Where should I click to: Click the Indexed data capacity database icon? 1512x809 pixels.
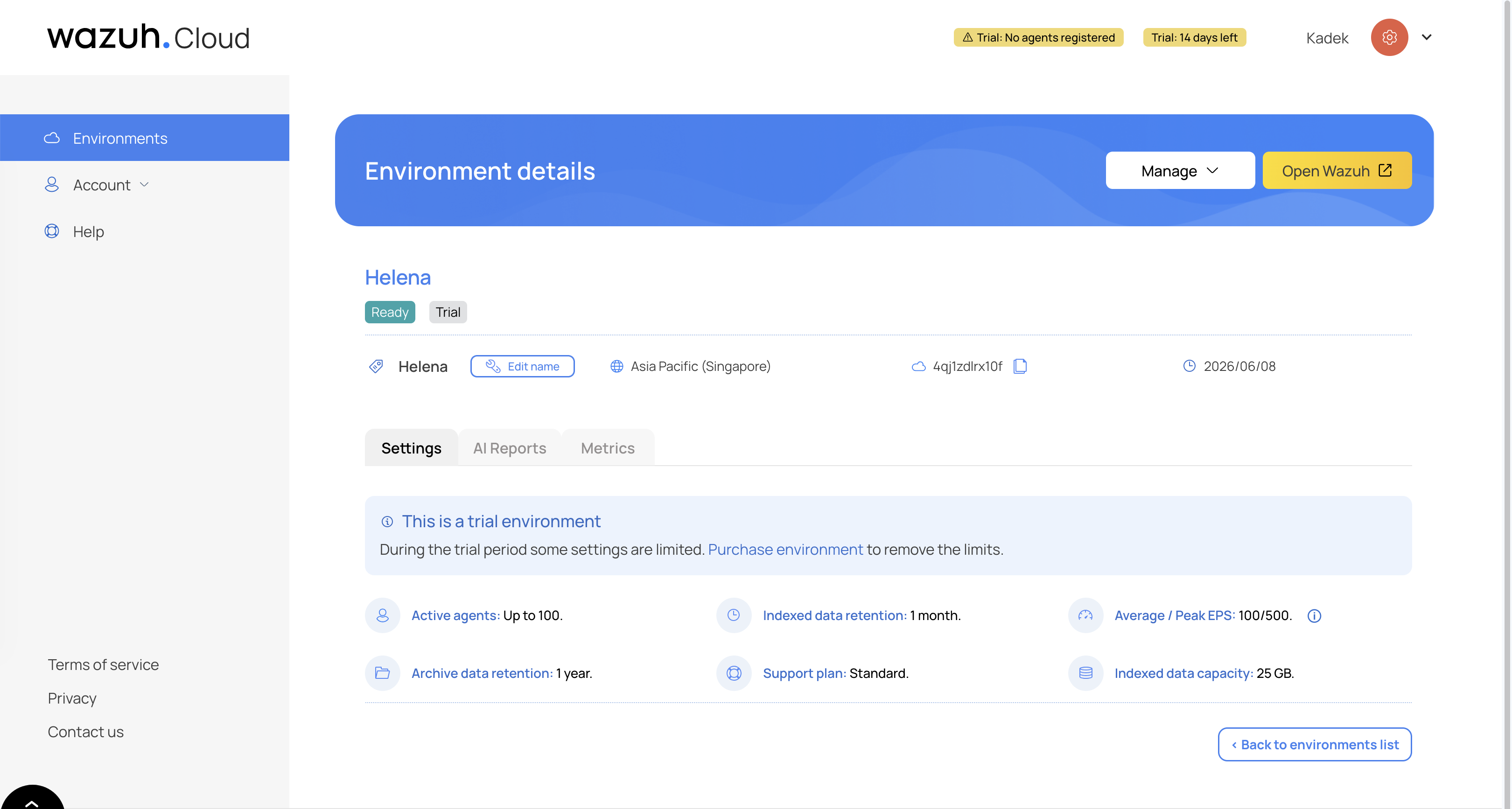coord(1086,673)
